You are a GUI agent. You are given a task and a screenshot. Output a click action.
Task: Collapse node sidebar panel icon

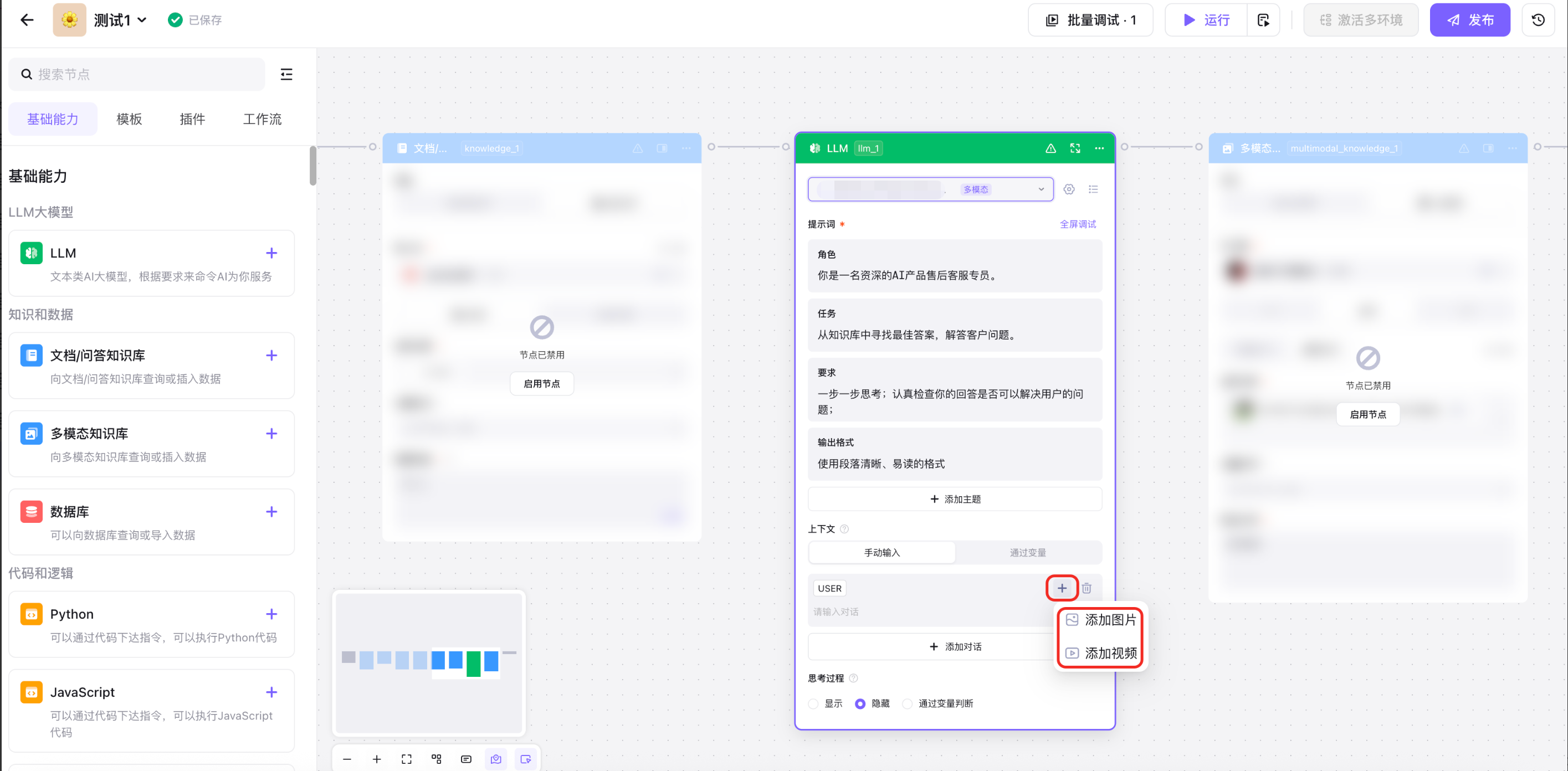click(x=286, y=74)
